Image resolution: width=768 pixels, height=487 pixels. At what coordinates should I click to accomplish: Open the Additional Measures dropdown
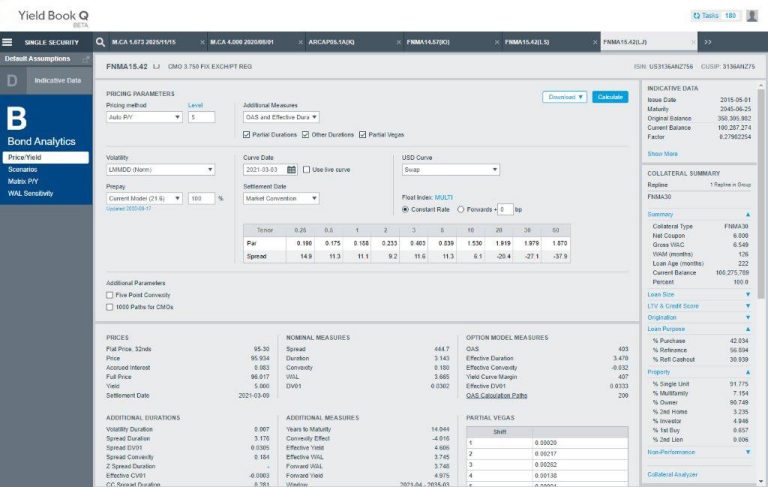point(281,117)
